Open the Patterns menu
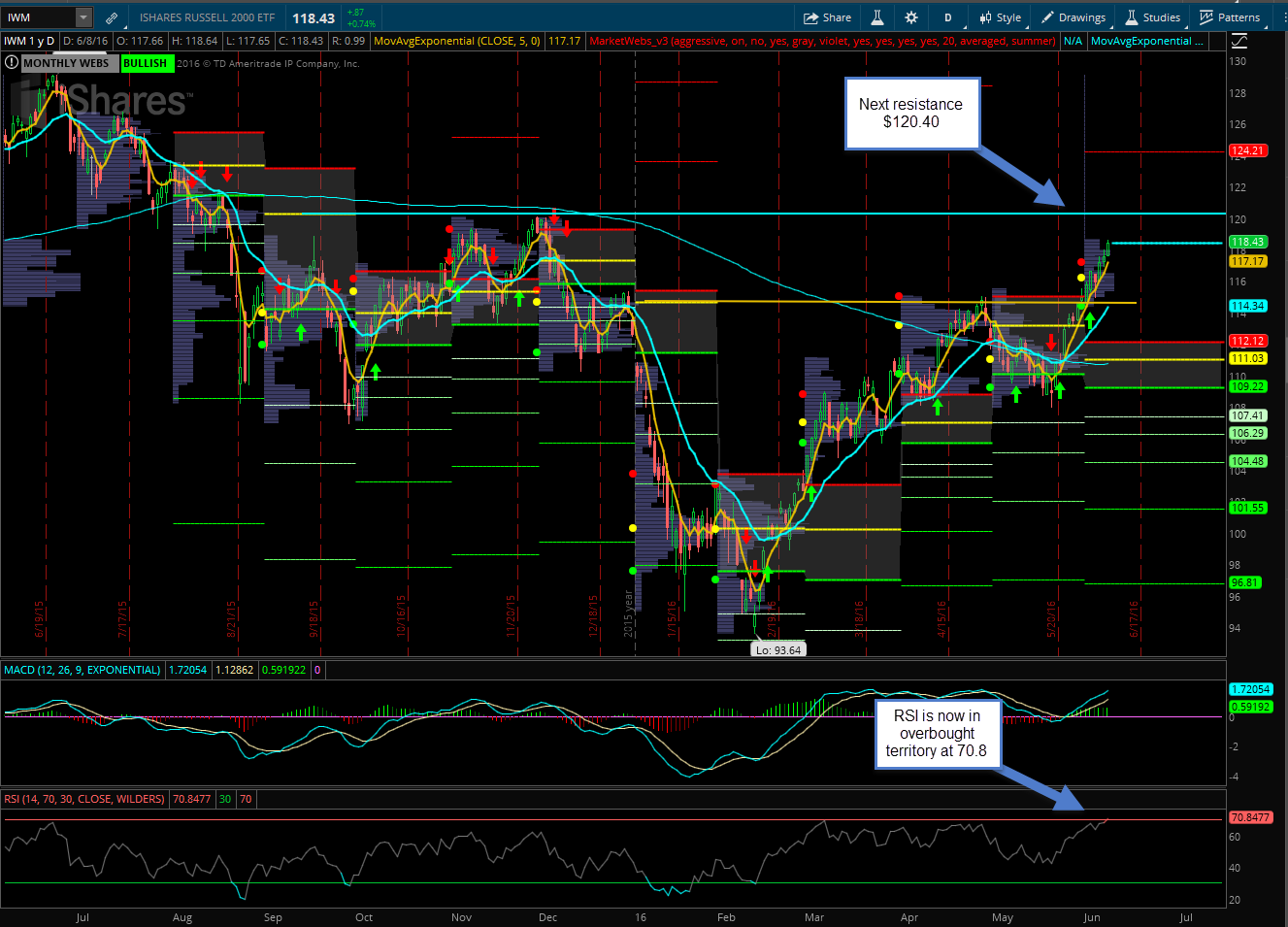The height and width of the screenshot is (927, 1288). click(1230, 17)
